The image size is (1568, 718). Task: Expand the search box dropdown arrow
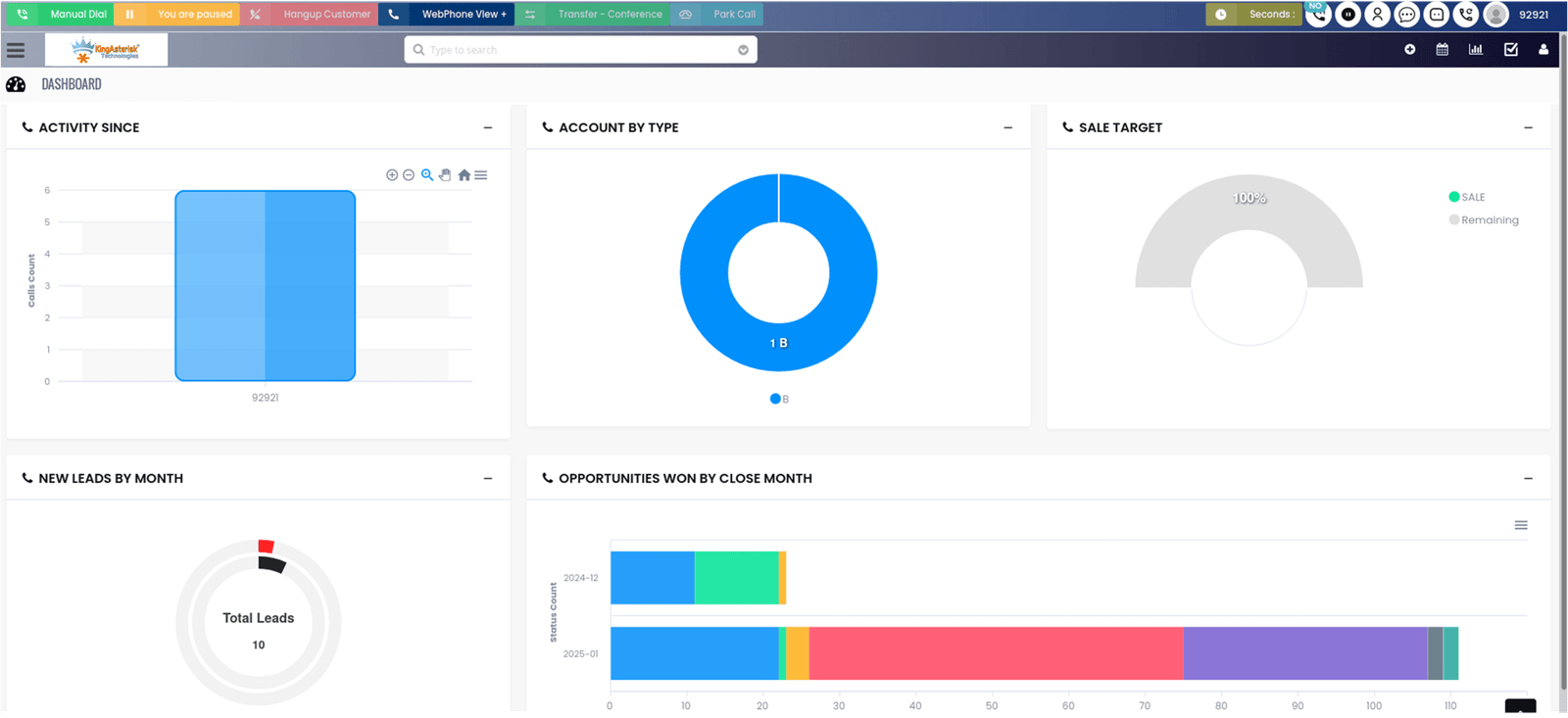coord(743,50)
